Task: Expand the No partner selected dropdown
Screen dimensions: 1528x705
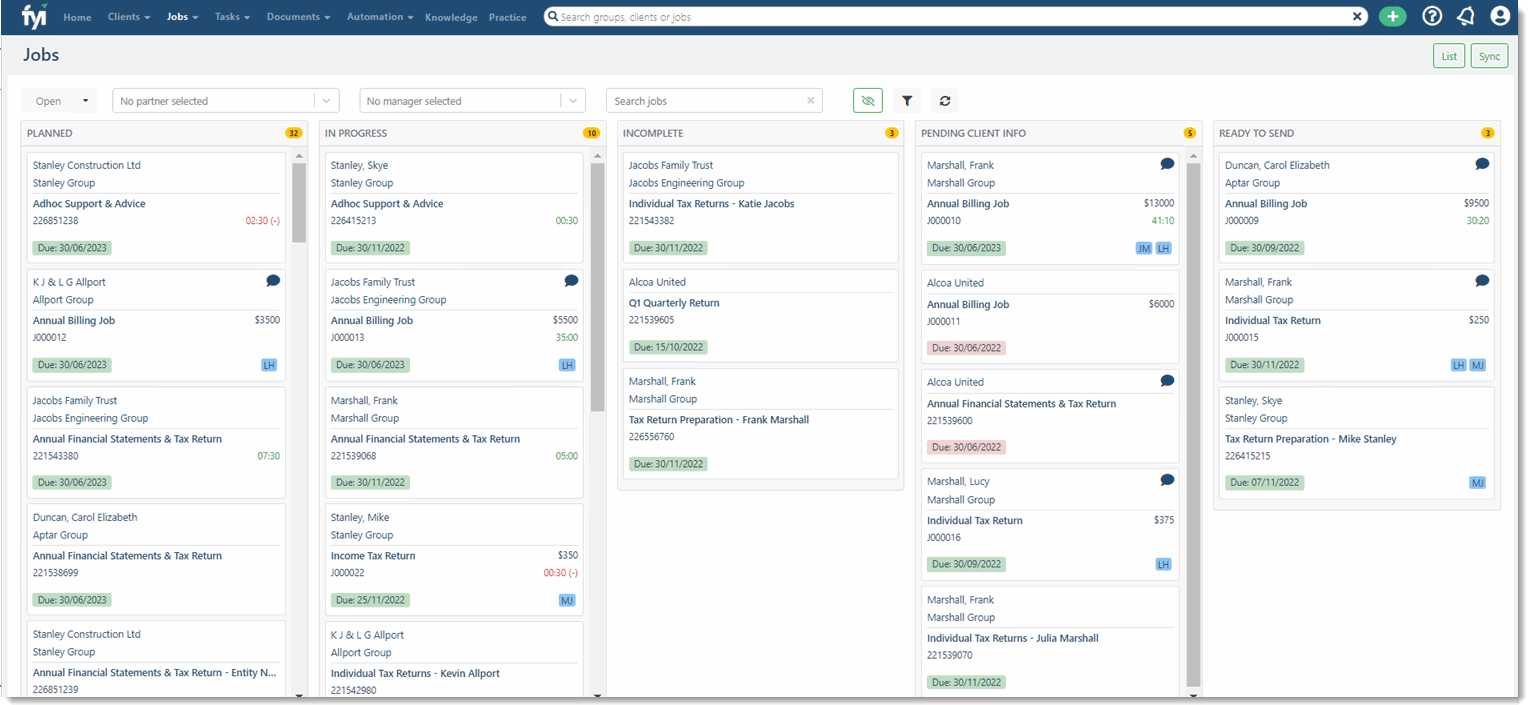Action: pos(327,101)
